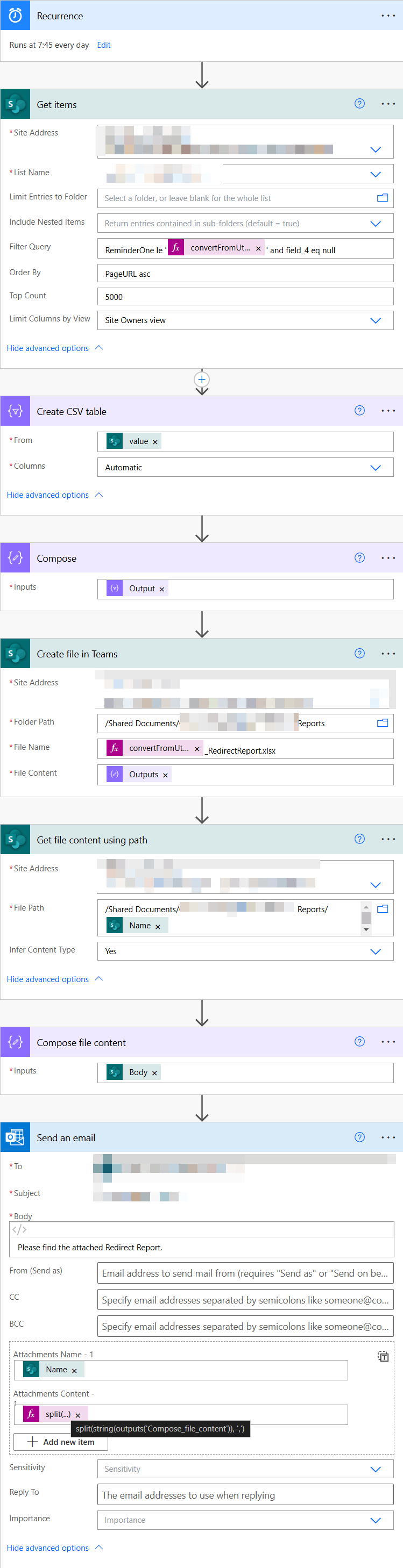Screen dimensions: 403x1568
Task: Click the Get items SharePoint icon
Action: pyautogui.click(x=15, y=104)
